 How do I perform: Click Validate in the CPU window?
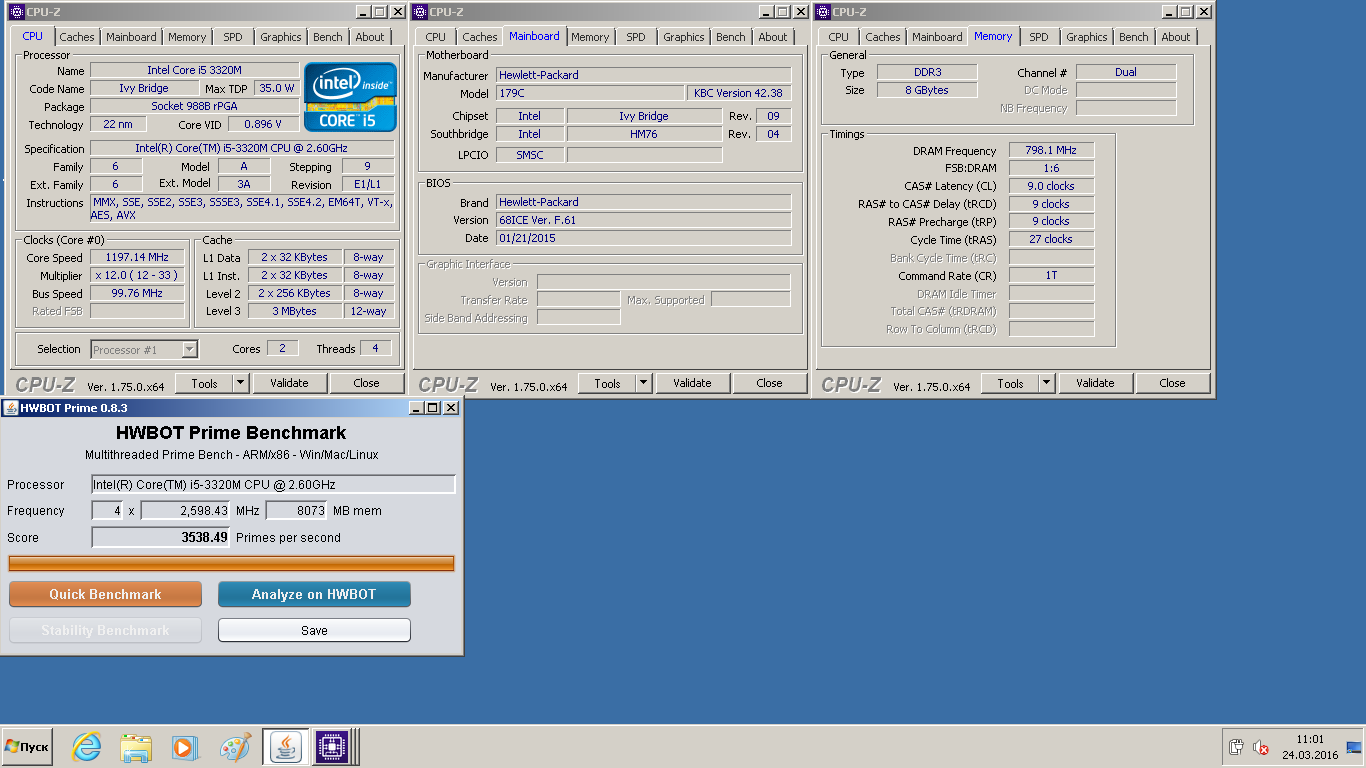289,383
